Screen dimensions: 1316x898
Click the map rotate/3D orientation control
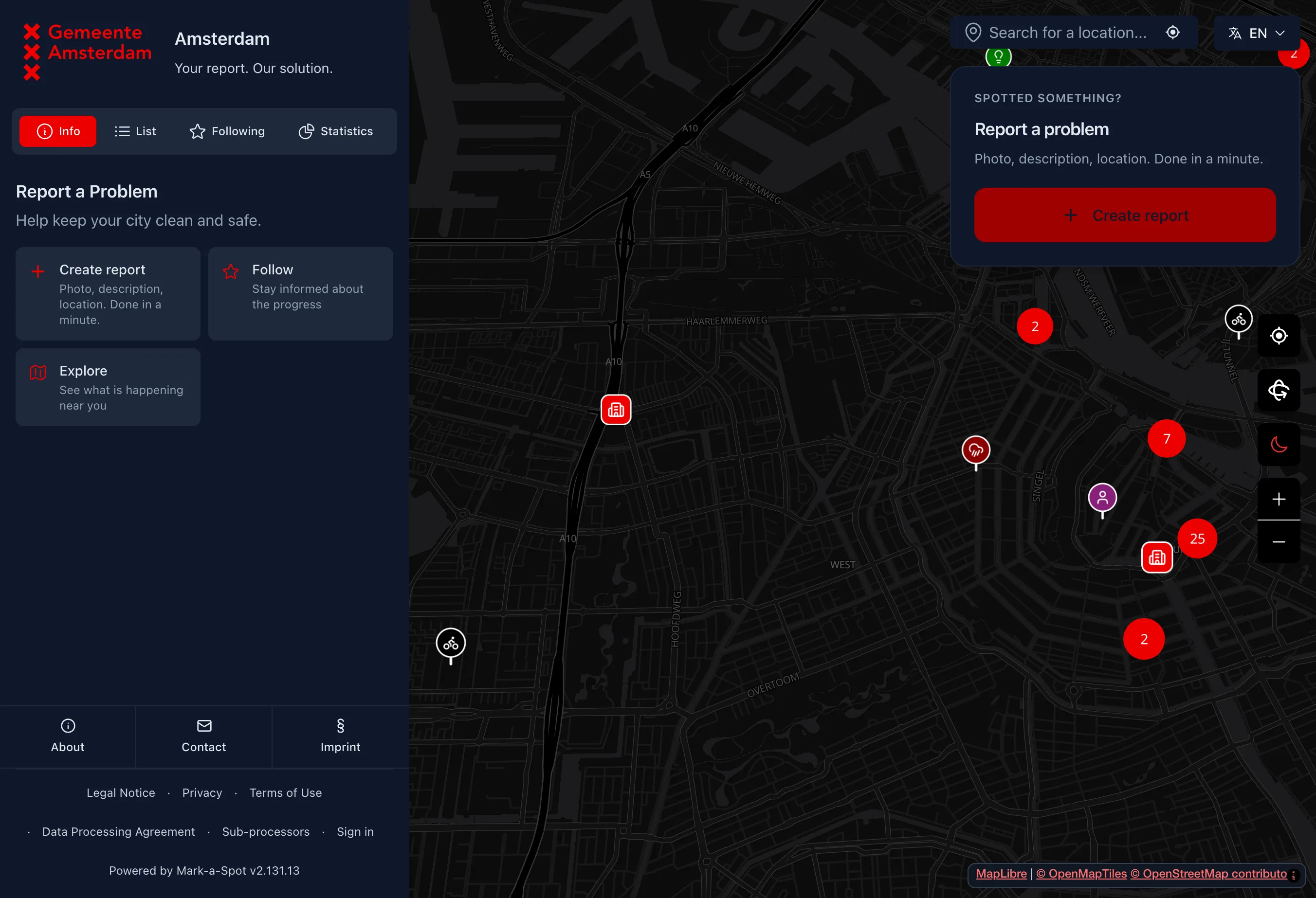coord(1279,390)
